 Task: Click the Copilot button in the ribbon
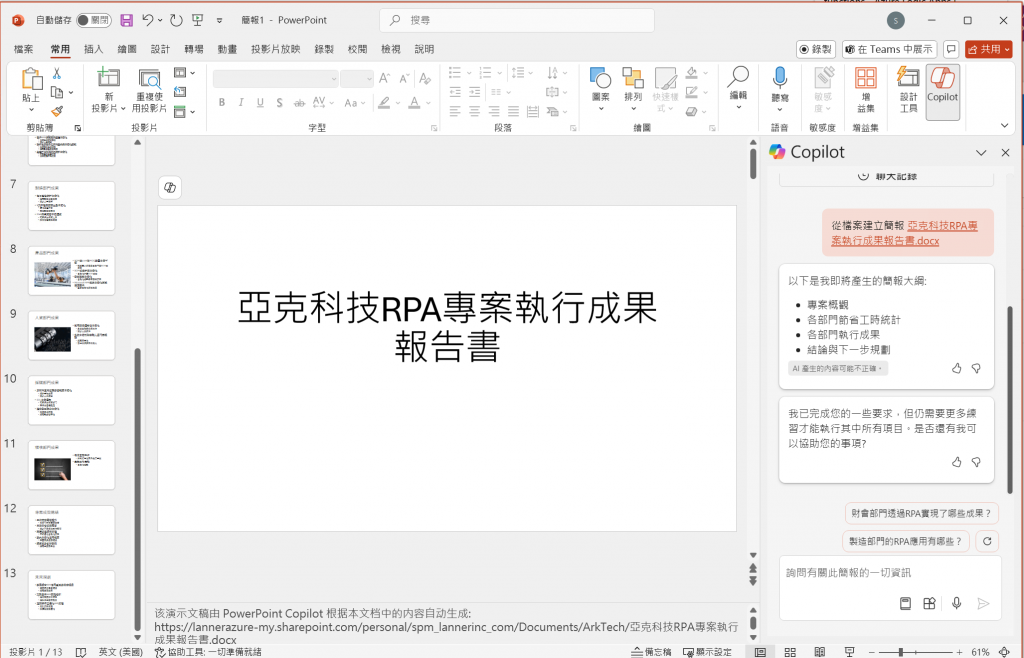pos(942,92)
